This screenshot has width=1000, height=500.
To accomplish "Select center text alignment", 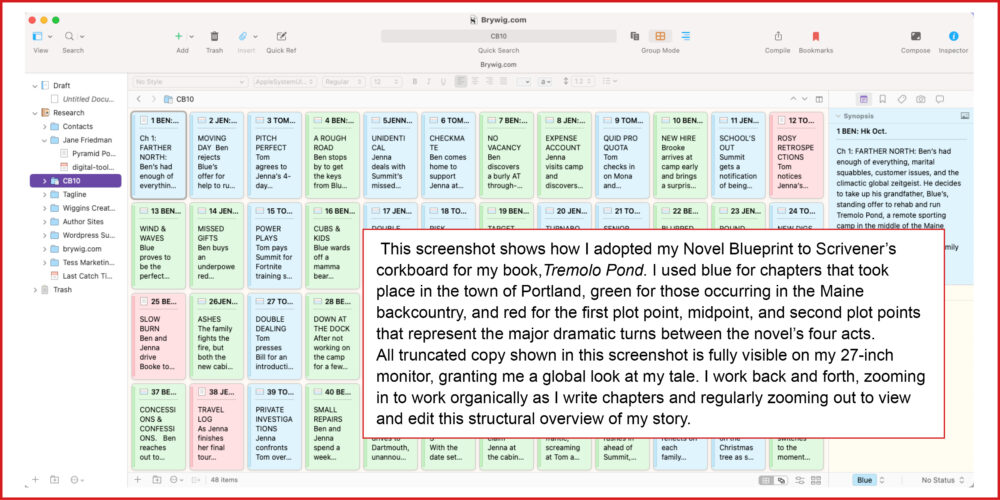I will [x=474, y=82].
